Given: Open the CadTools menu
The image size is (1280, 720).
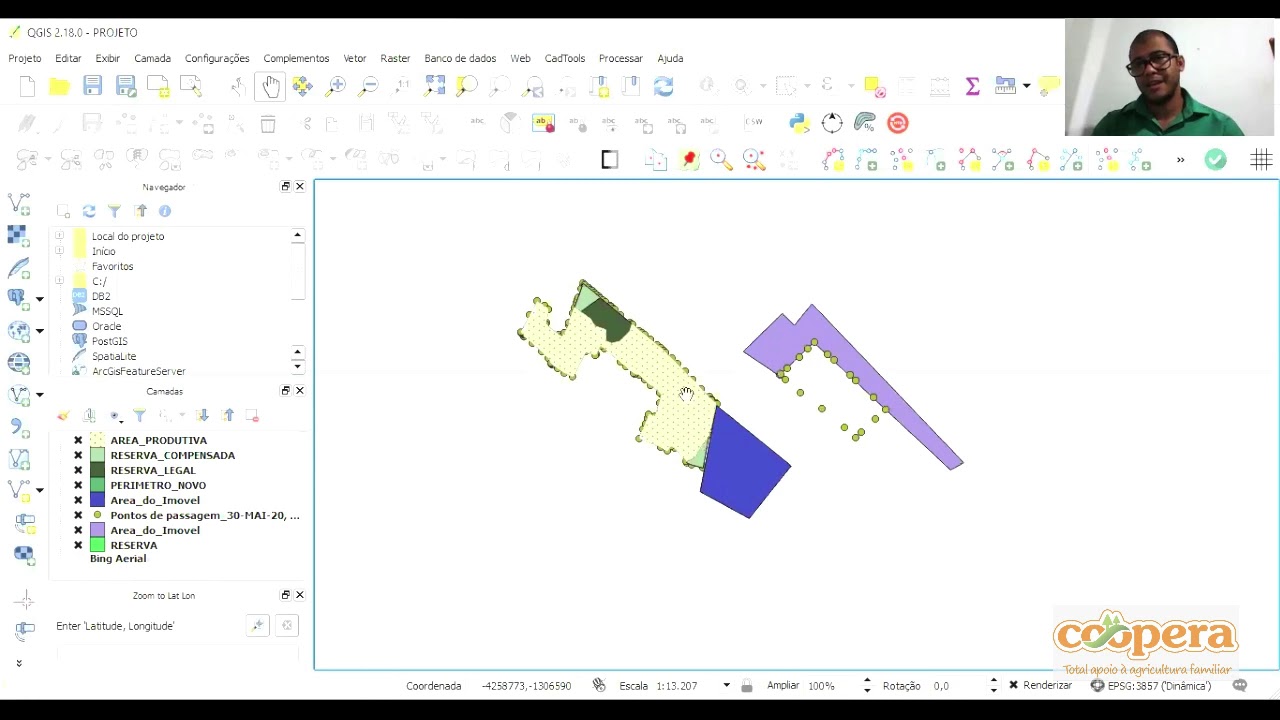Looking at the screenshot, I should 565,58.
